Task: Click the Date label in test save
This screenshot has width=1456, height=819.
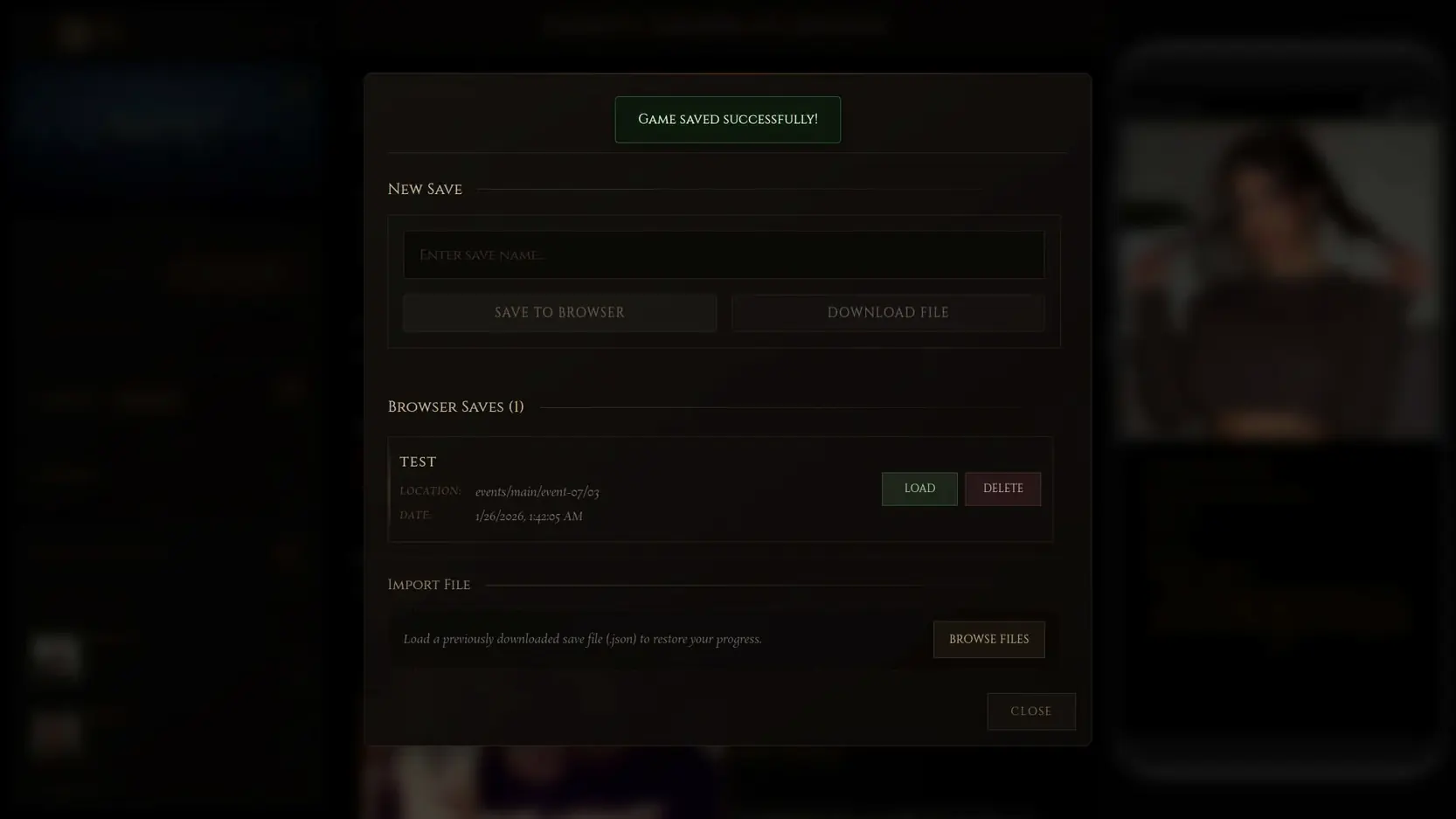Action: pos(415,516)
